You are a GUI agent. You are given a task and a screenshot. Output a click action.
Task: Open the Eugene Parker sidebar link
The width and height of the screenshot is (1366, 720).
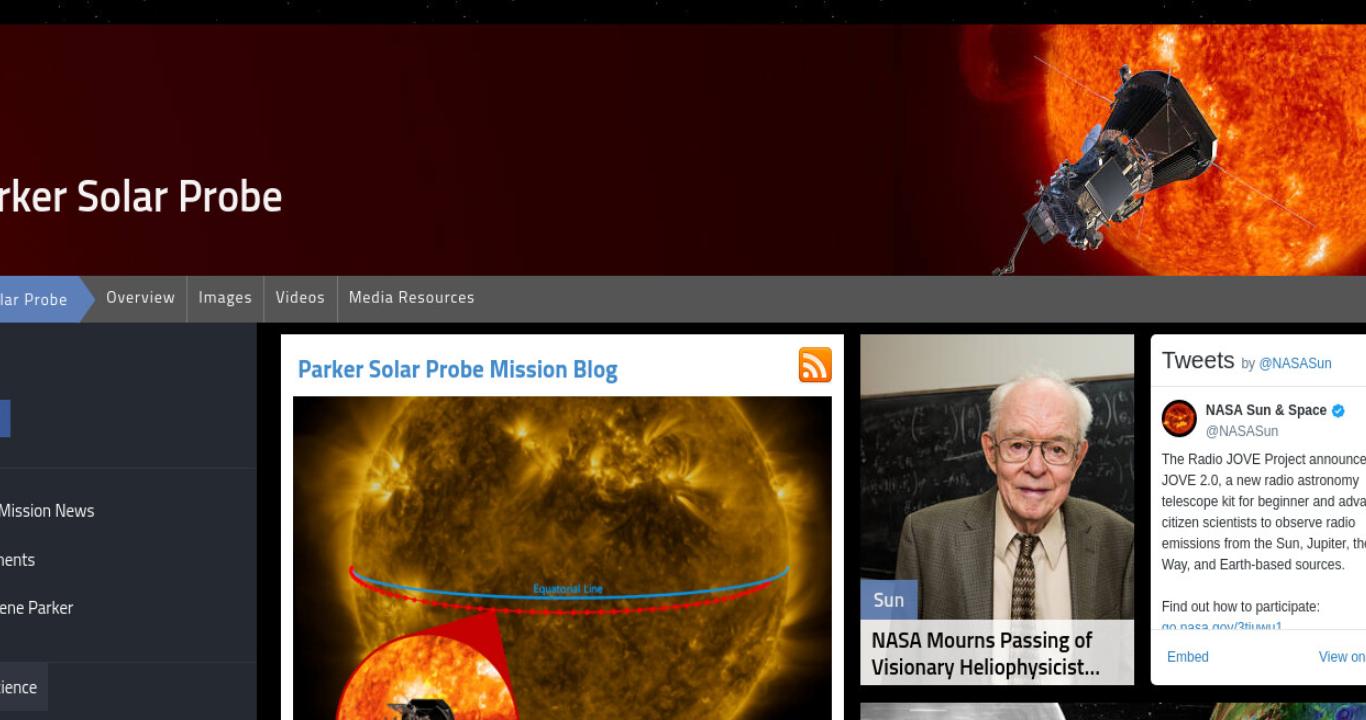(x=36, y=608)
